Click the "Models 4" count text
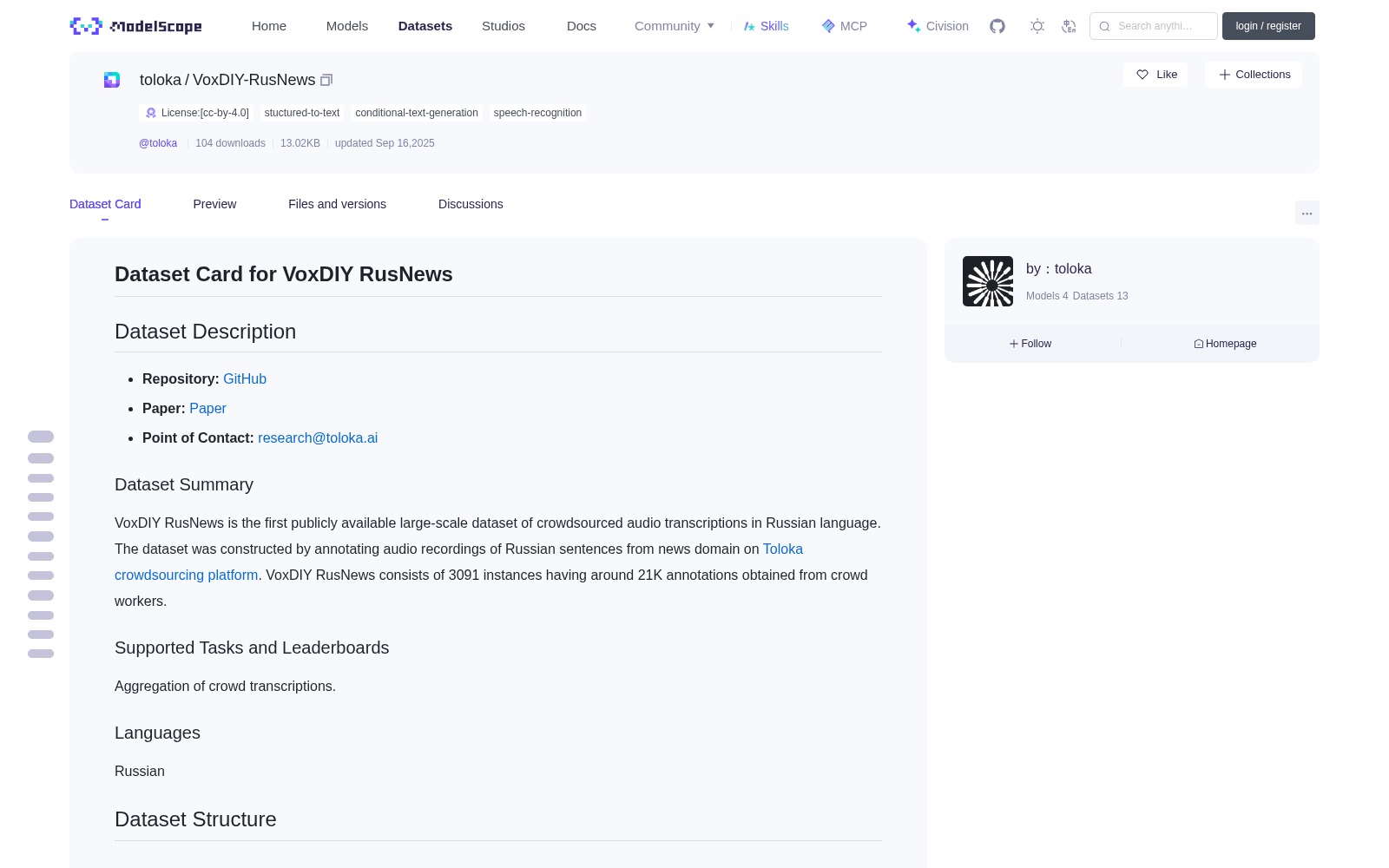Viewport: 1389px width, 868px height. tap(1047, 296)
